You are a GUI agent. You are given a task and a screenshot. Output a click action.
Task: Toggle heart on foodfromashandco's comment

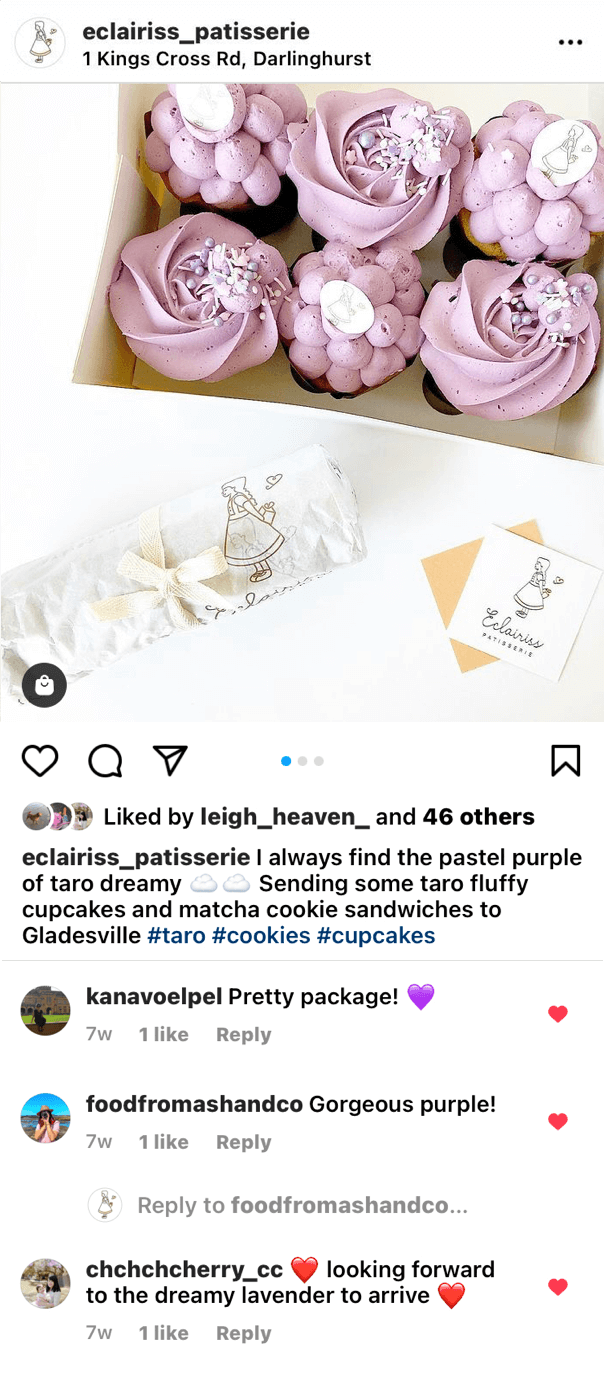pyautogui.click(x=558, y=1121)
